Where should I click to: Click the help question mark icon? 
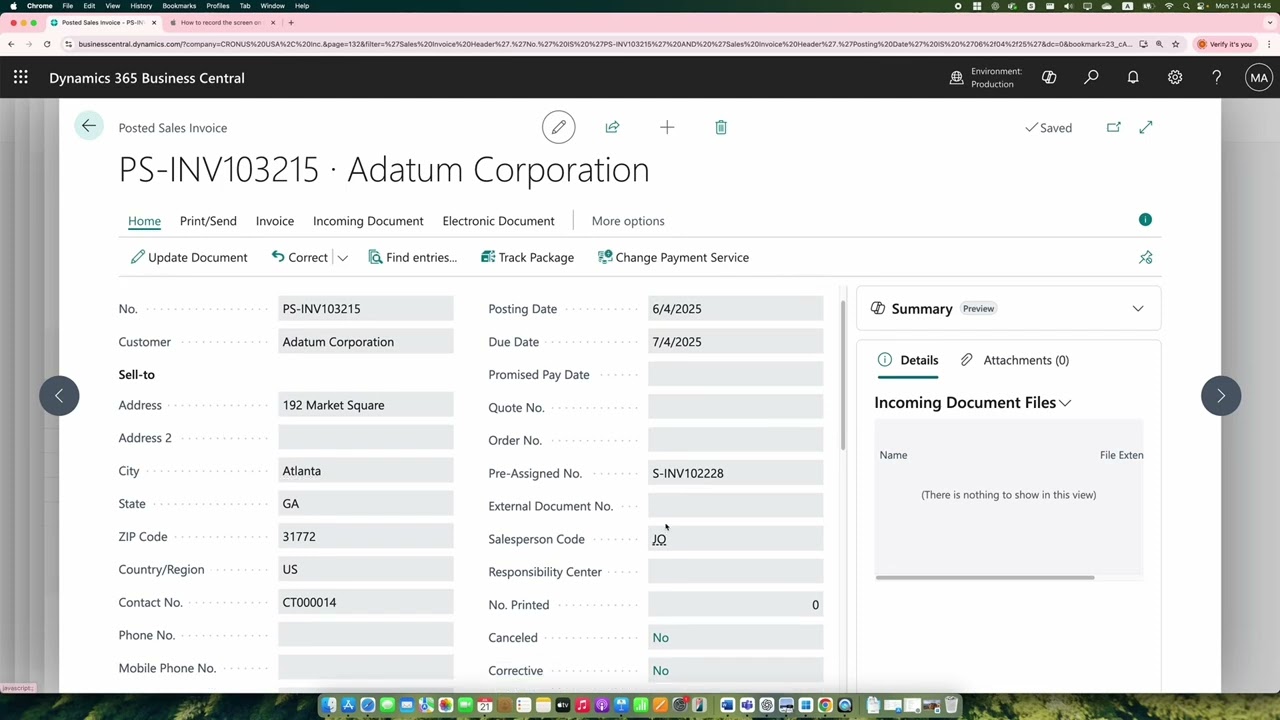[x=1216, y=77]
